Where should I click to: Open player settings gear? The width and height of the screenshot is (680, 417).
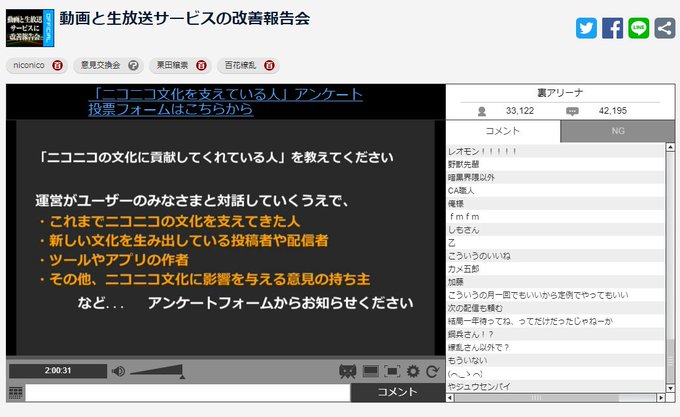[413, 371]
